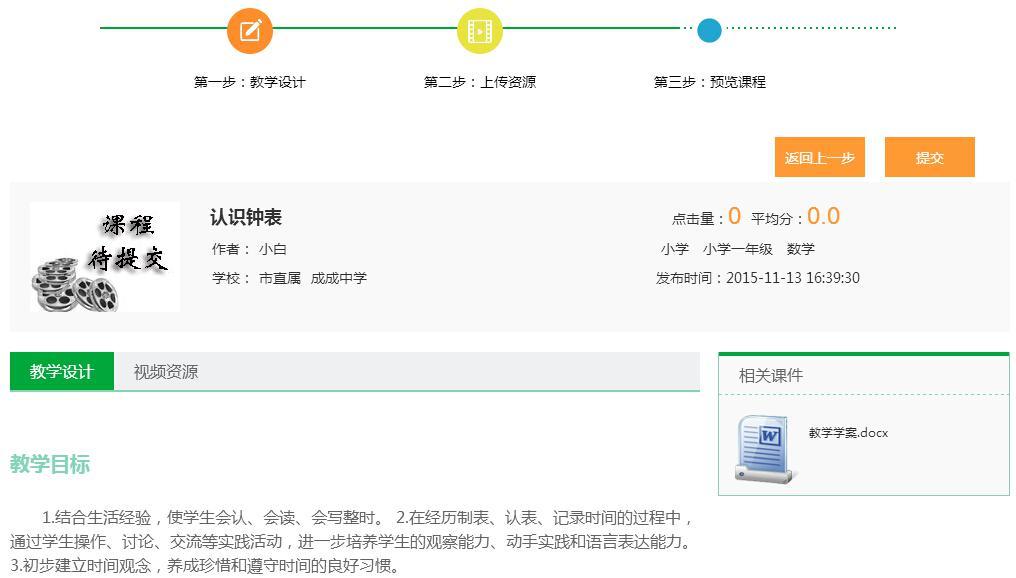
Task: Click the step label 第三步：预览课程
Action: (710, 82)
